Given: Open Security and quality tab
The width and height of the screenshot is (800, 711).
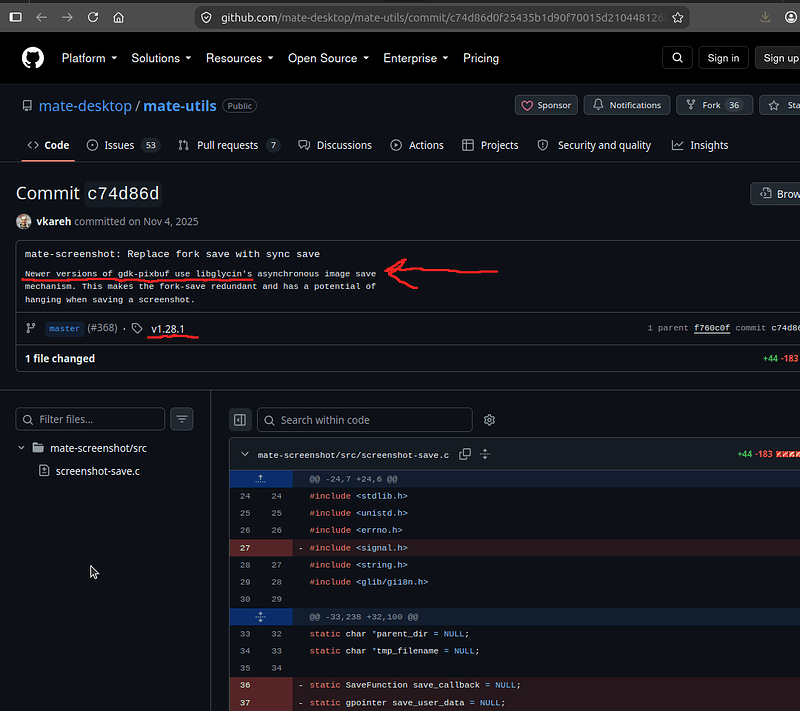Looking at the screenshot, I should click(x=594, y=145).
